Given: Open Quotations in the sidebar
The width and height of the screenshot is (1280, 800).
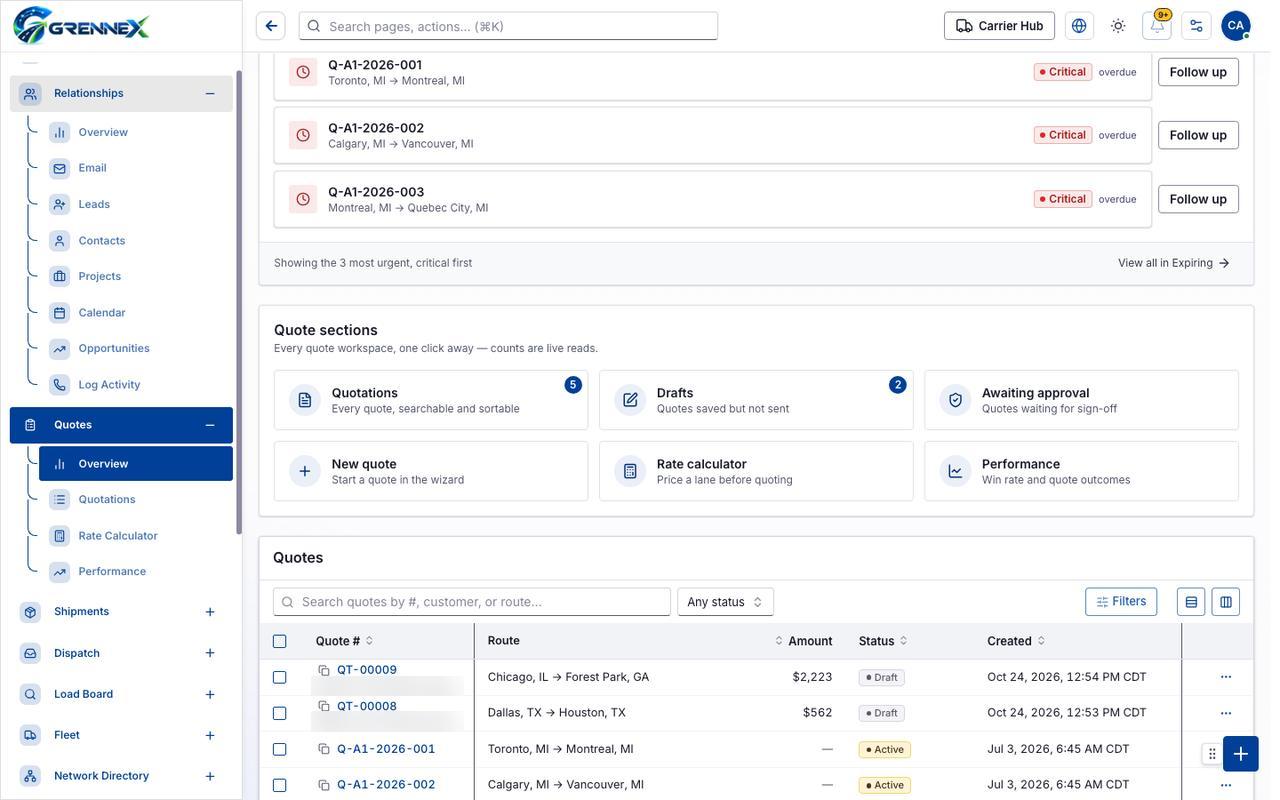Looking at the screenshot, I should 136,499.
